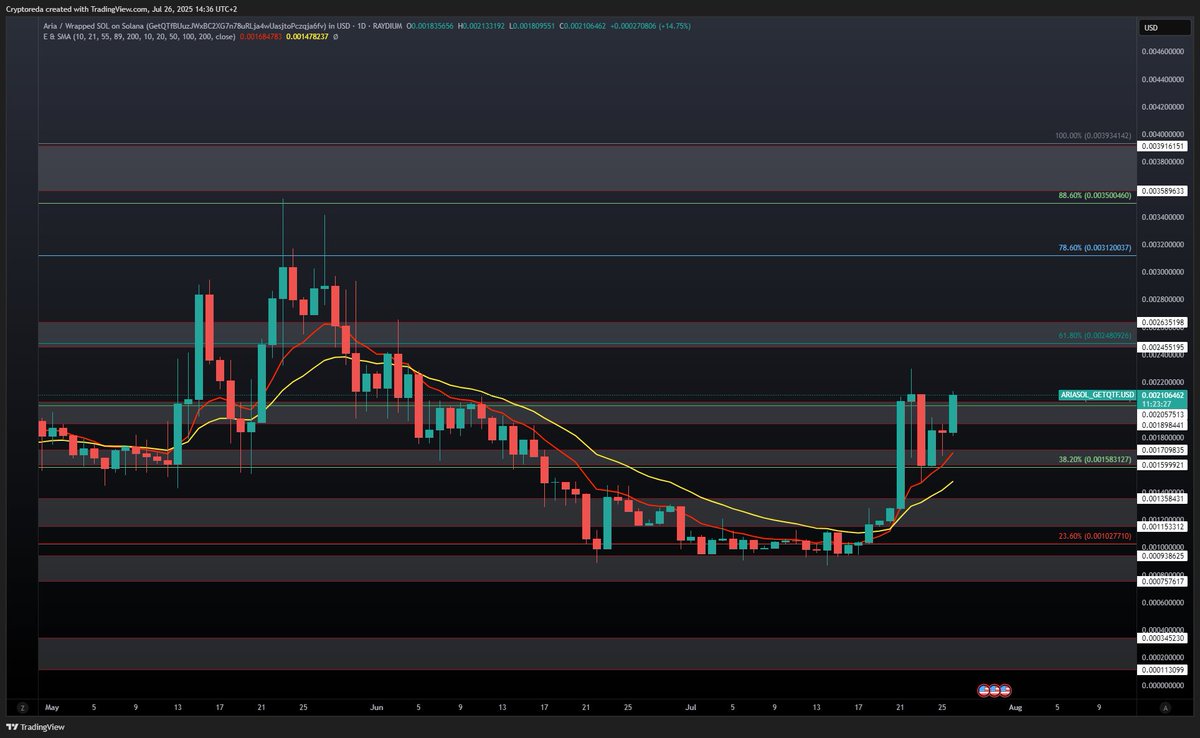Click the red SMA value 0.001684783

(263, 36)
